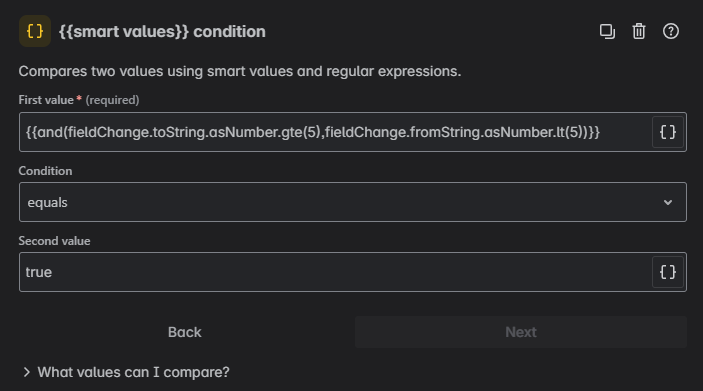Click the yellow smart values braces icon
This screenshot has width=703, height=391.
point(35,31)
